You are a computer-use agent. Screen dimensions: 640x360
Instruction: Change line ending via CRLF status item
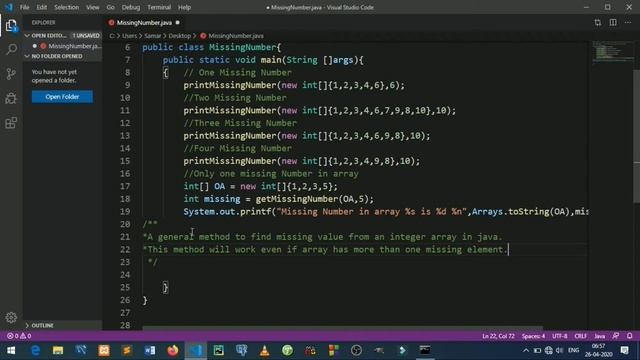pyautogui.click(x=580, y=336)
